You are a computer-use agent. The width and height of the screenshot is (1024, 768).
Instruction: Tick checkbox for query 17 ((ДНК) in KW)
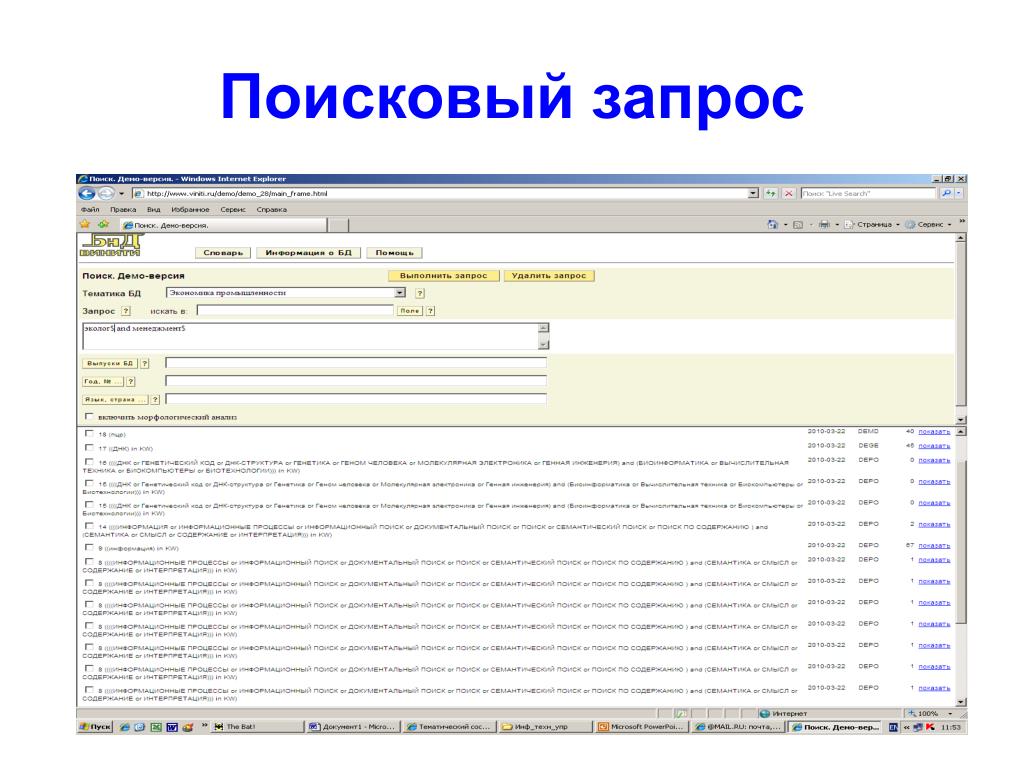click(89, 447)
